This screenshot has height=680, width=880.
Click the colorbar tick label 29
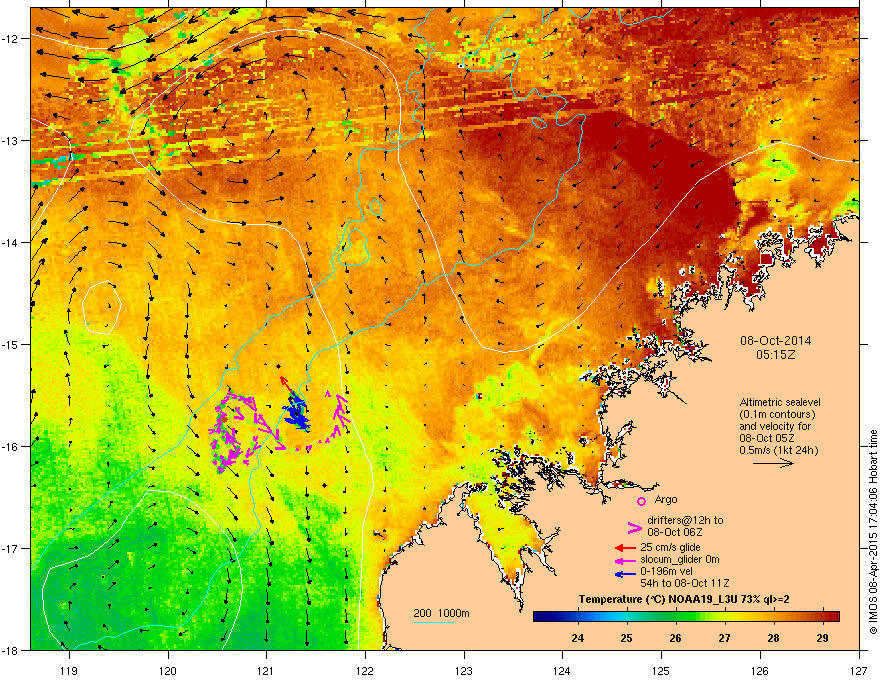coord(822,638)
